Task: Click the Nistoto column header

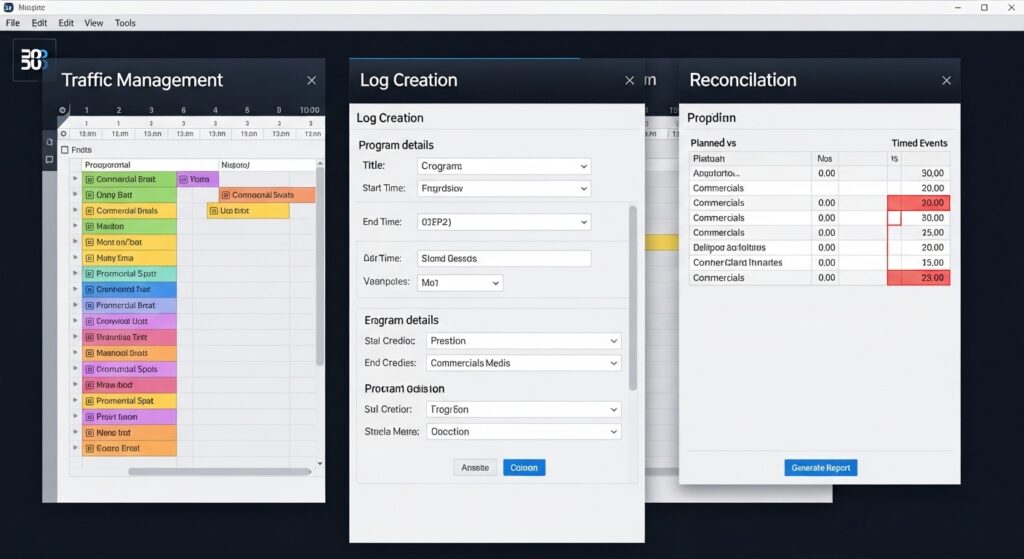Action: pos(235,165)
